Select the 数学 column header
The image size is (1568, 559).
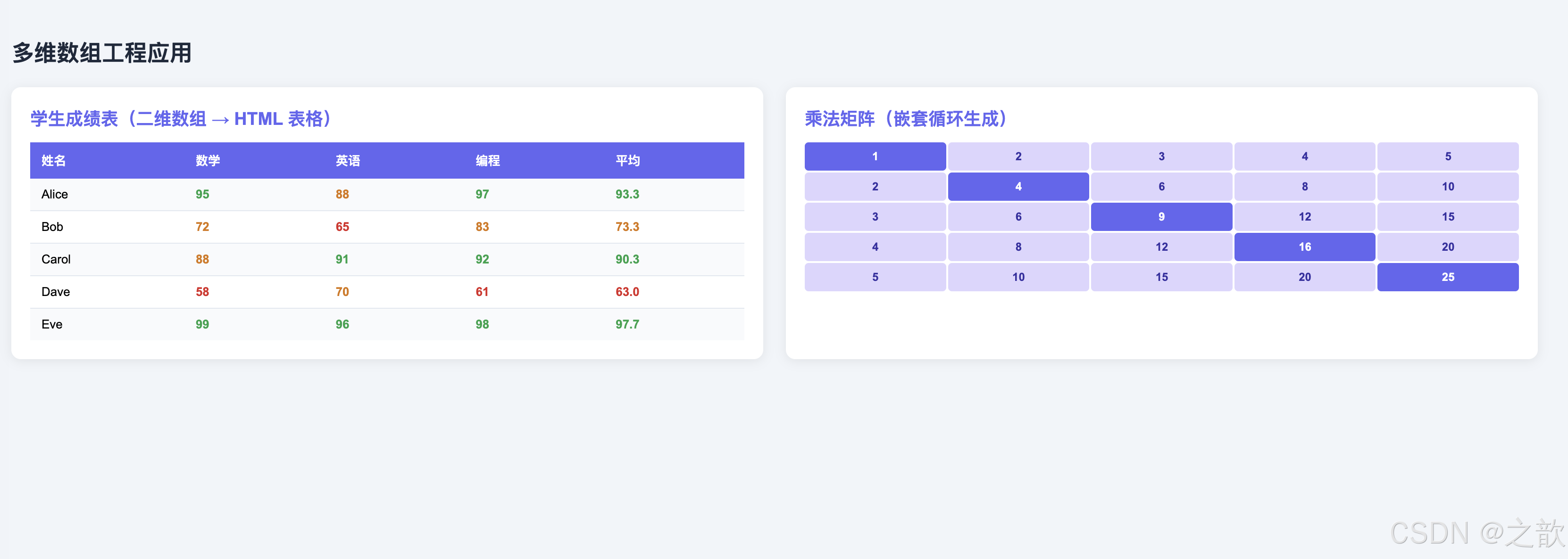(208, 161)
